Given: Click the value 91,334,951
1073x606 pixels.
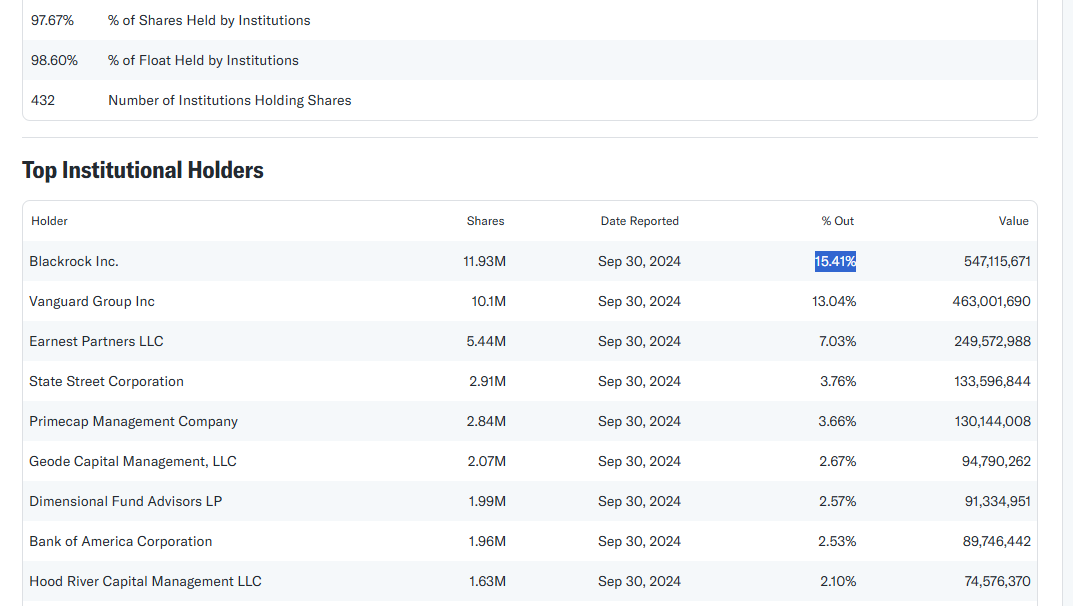Looking at the screenshot, I should [x=998, y=501].
